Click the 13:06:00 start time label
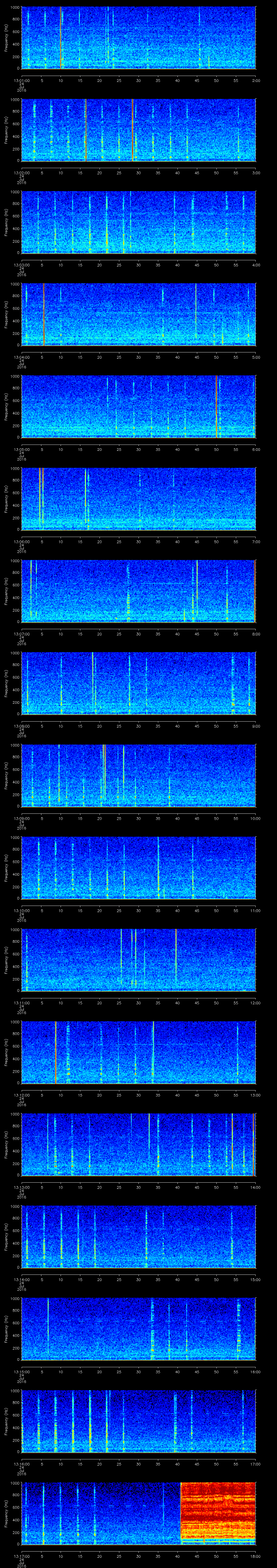Image resolution: width=277 pixels, height=1568 pixels. [21, 542]
